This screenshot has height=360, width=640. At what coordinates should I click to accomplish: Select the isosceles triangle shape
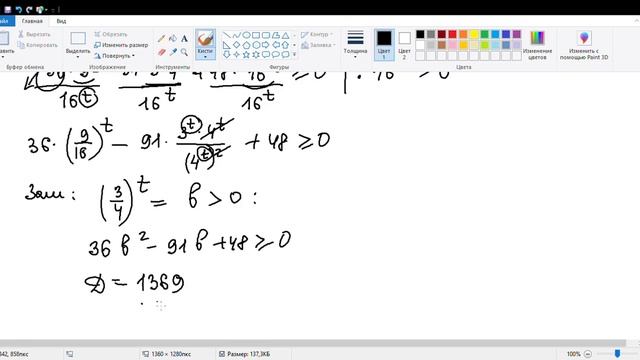click(x=285, y=36)
